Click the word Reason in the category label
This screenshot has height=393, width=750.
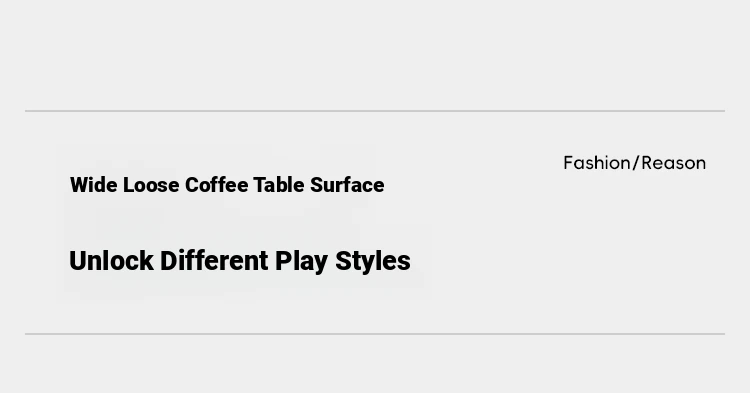[x=673, y=163]
